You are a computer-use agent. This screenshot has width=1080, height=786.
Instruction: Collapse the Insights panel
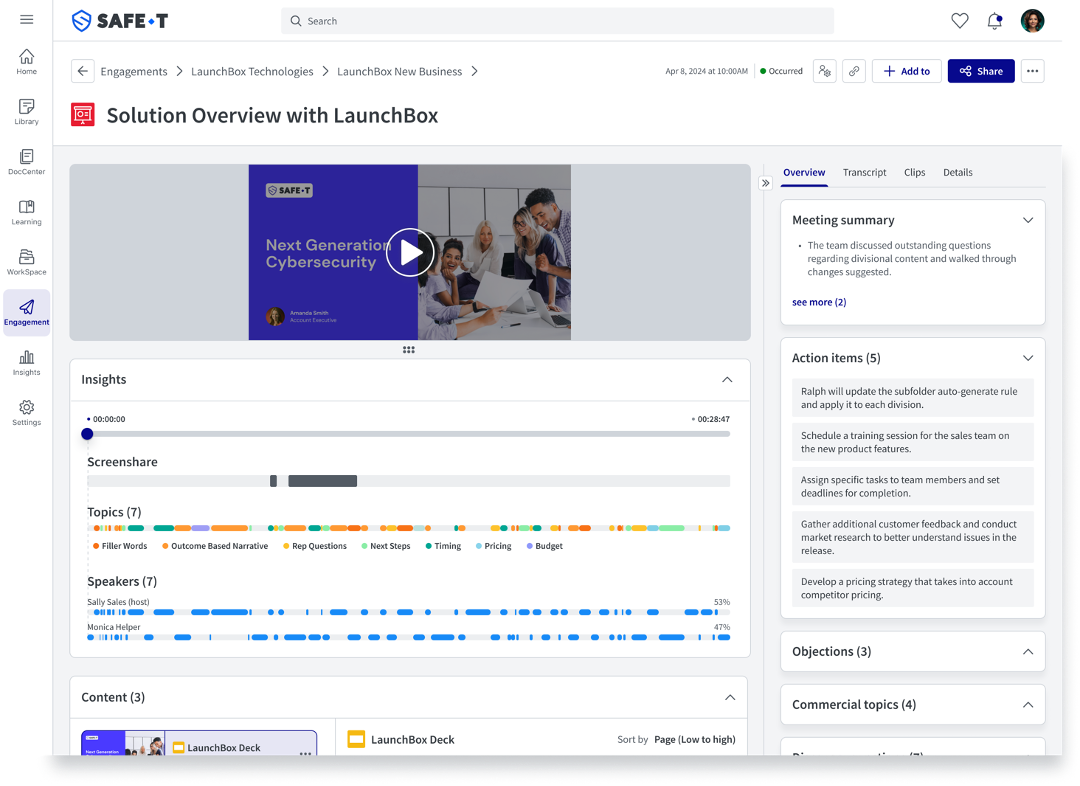727,380
